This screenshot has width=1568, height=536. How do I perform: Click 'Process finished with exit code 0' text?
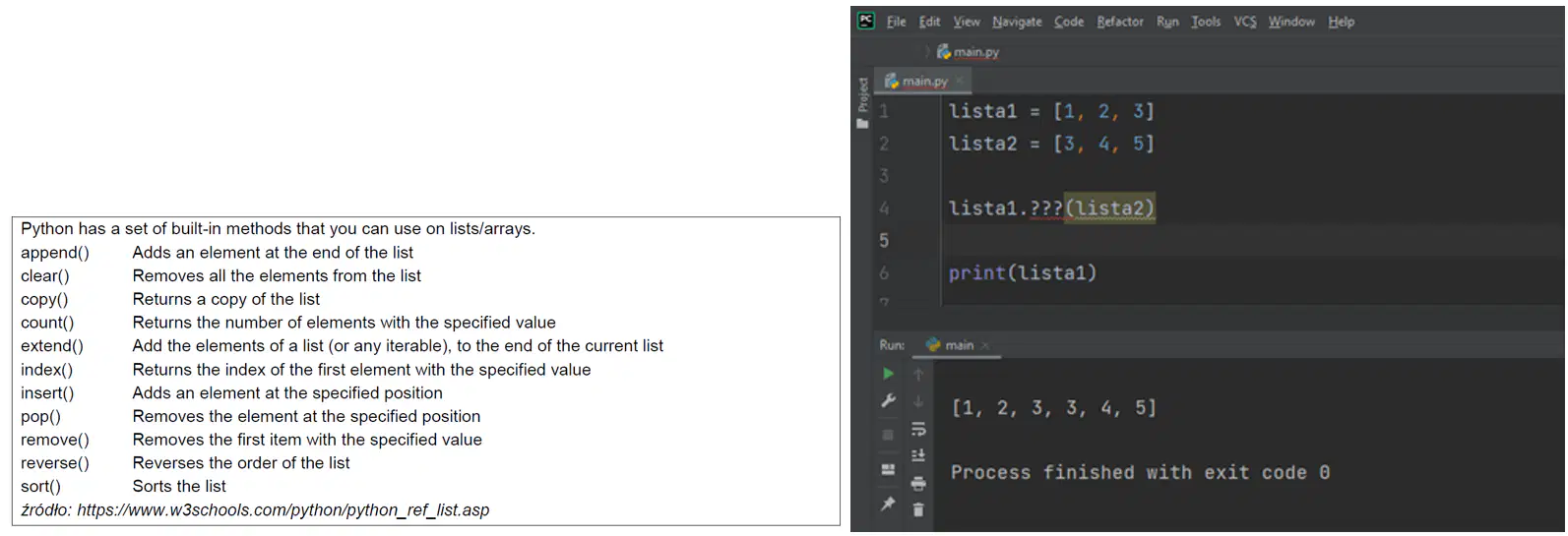pos(1141,473)
